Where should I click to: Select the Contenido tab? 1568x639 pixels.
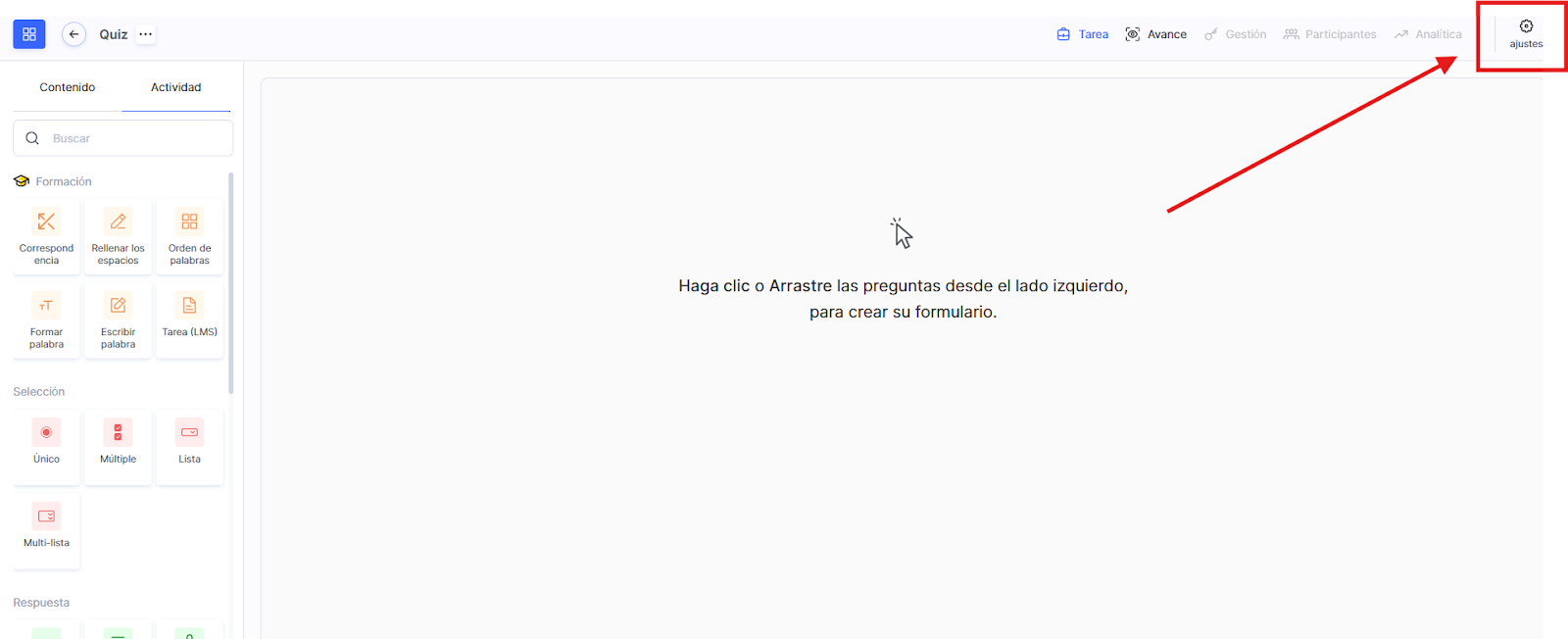(68, 87)
